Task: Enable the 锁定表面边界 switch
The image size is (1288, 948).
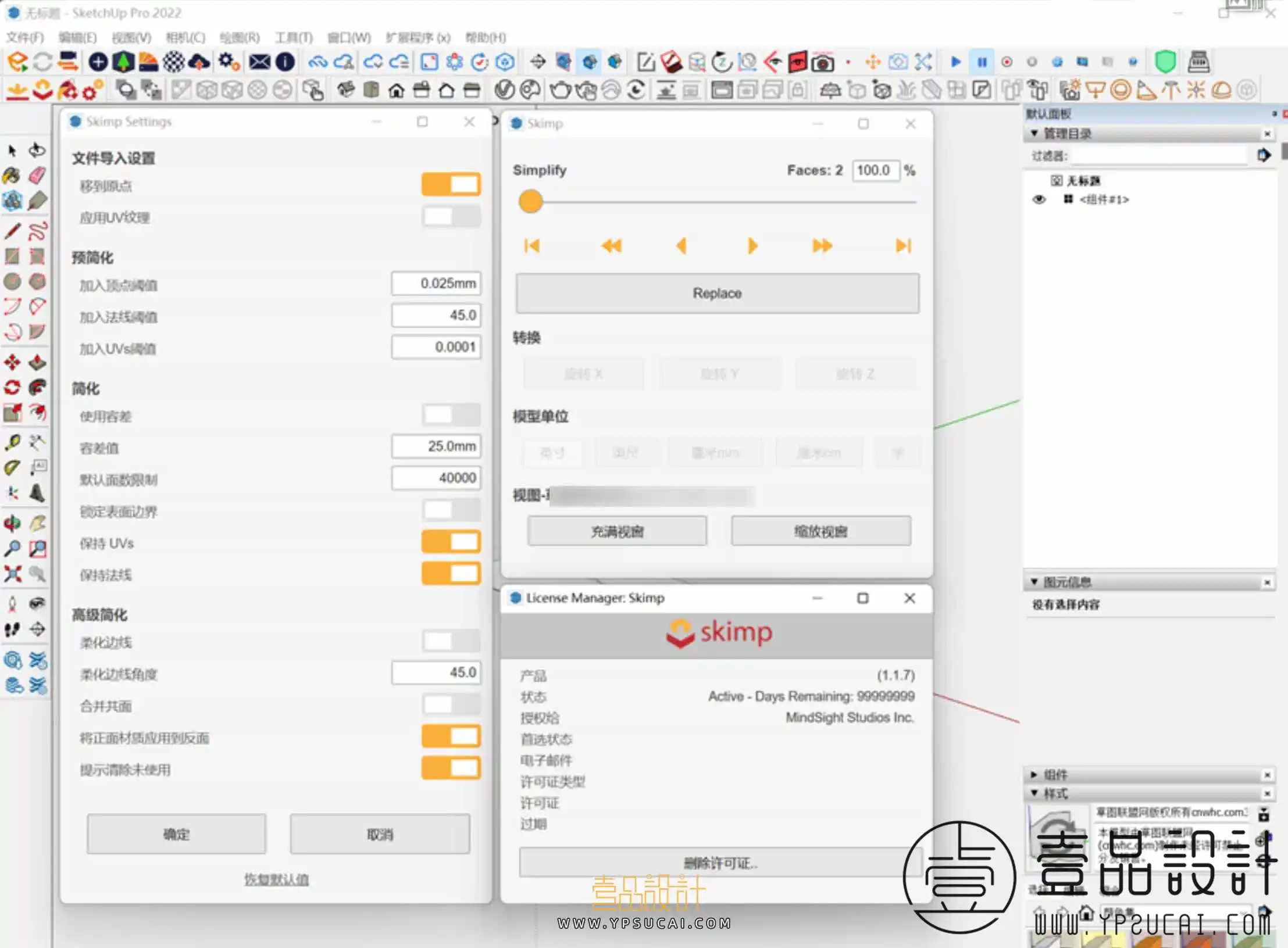Action: point(451,510)
